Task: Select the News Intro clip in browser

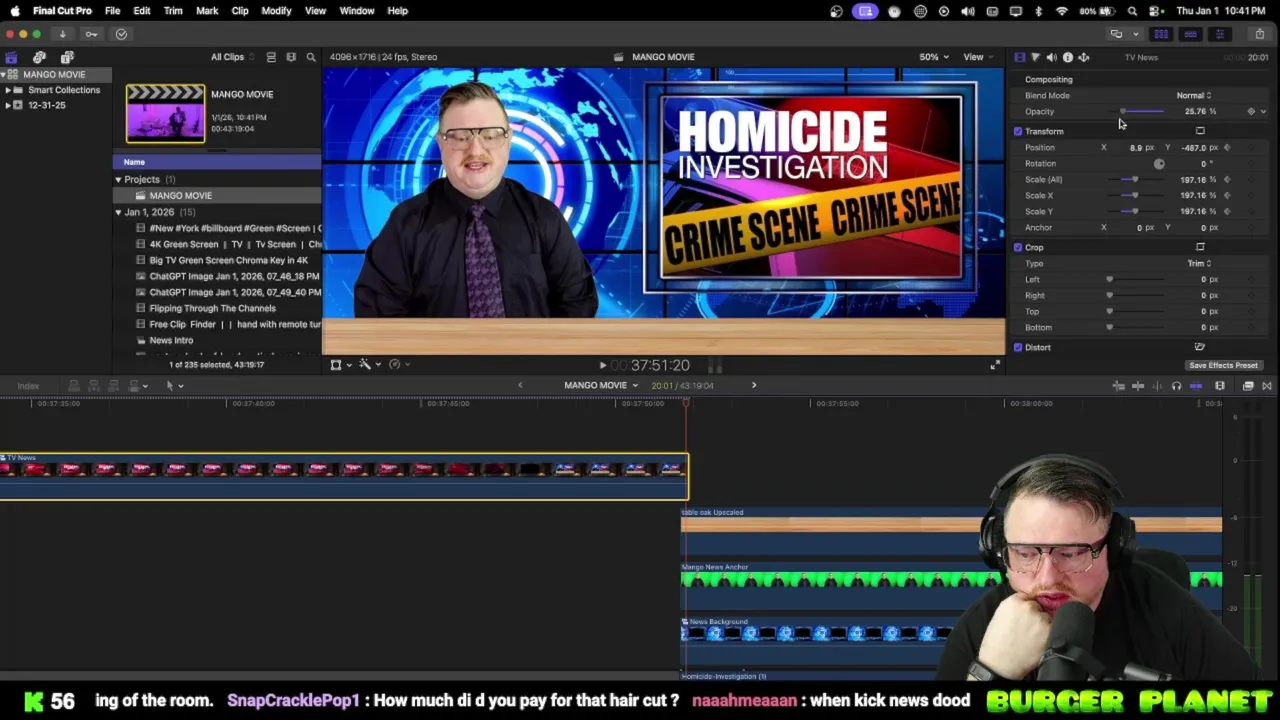Action: [x=171, y=340]
